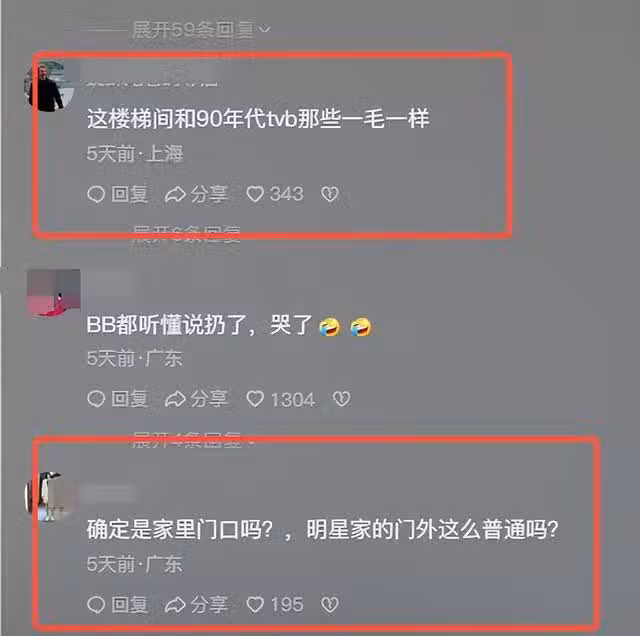Screen dimensions: 640x636
Task: Reply to the 确定是家里门口吗 comment
Action: (117, 605)
